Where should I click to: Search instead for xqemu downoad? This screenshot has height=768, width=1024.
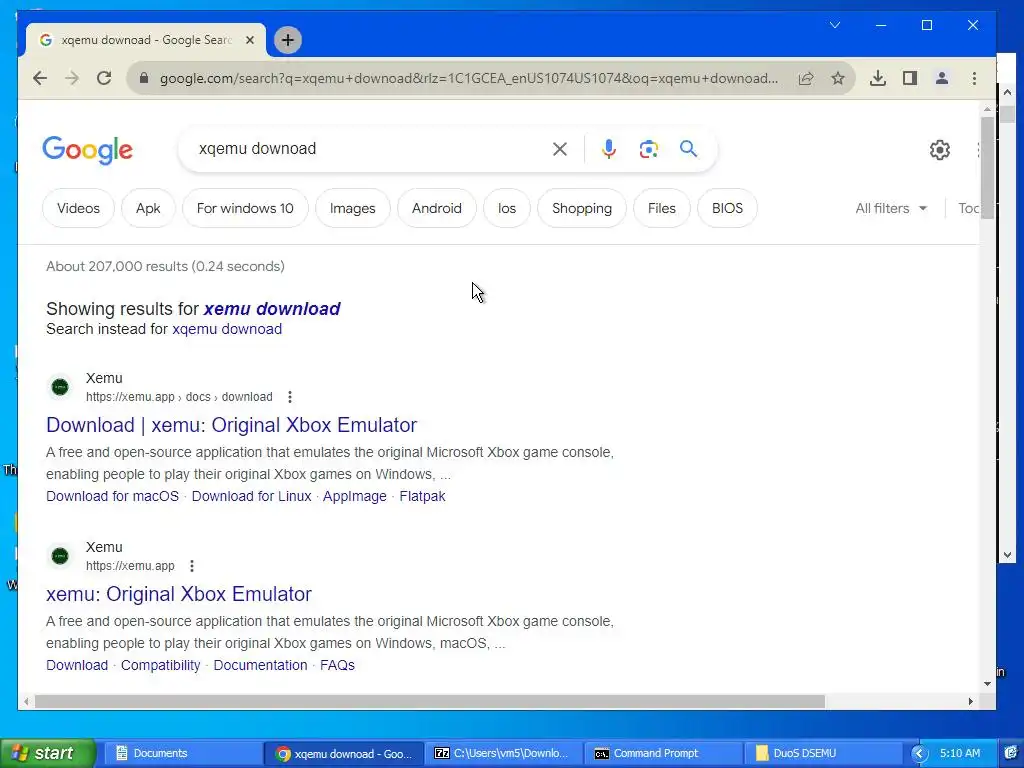(227, 329)
